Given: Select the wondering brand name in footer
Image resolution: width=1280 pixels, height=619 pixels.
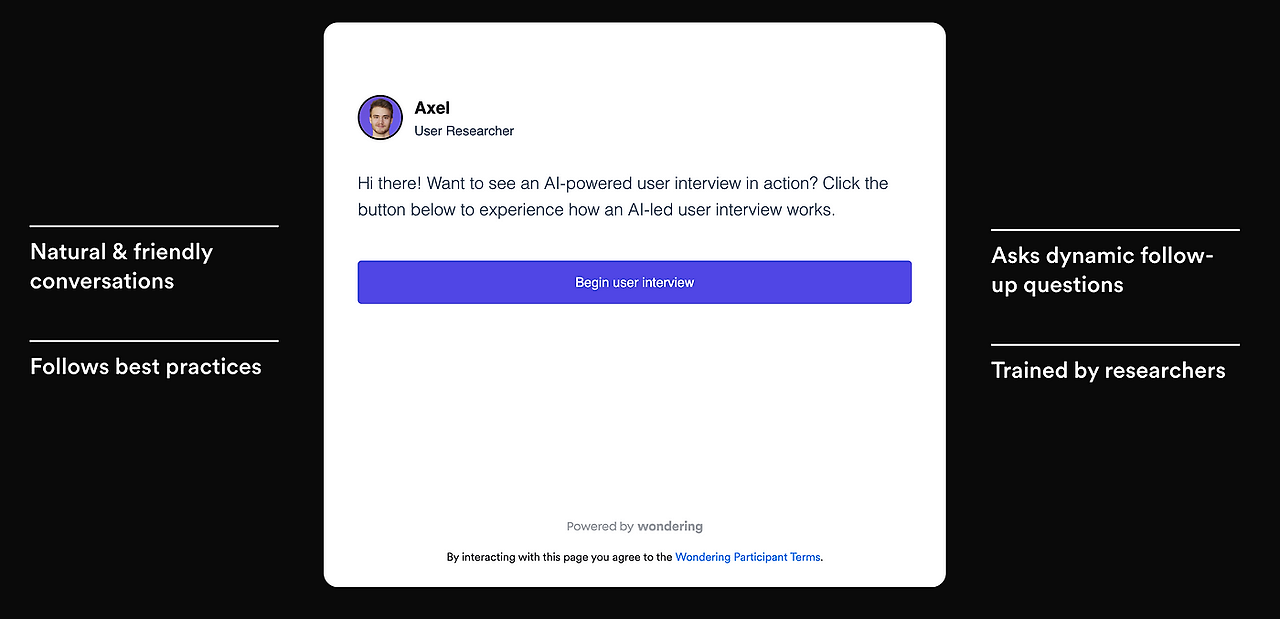Looking at the screenshot, I should point(670,526).
